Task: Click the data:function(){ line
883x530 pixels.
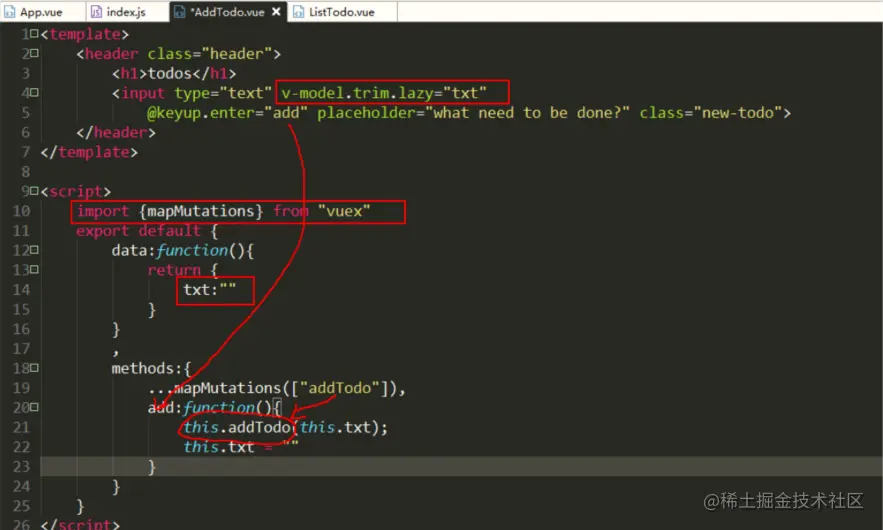Action: pos(183,250)
